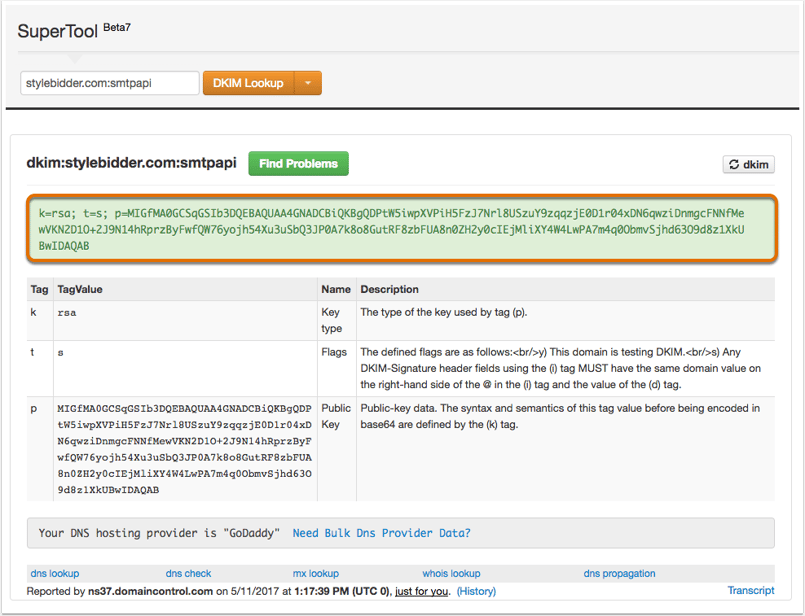Click the Find Problems button
This screenshot has height=616, width=805.
298,163
